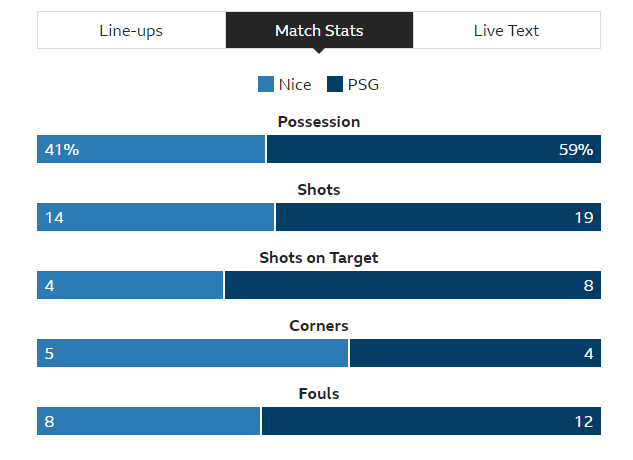Select PSG's 19 shots bar
633x460 pixels.
[x=438, y=217]
